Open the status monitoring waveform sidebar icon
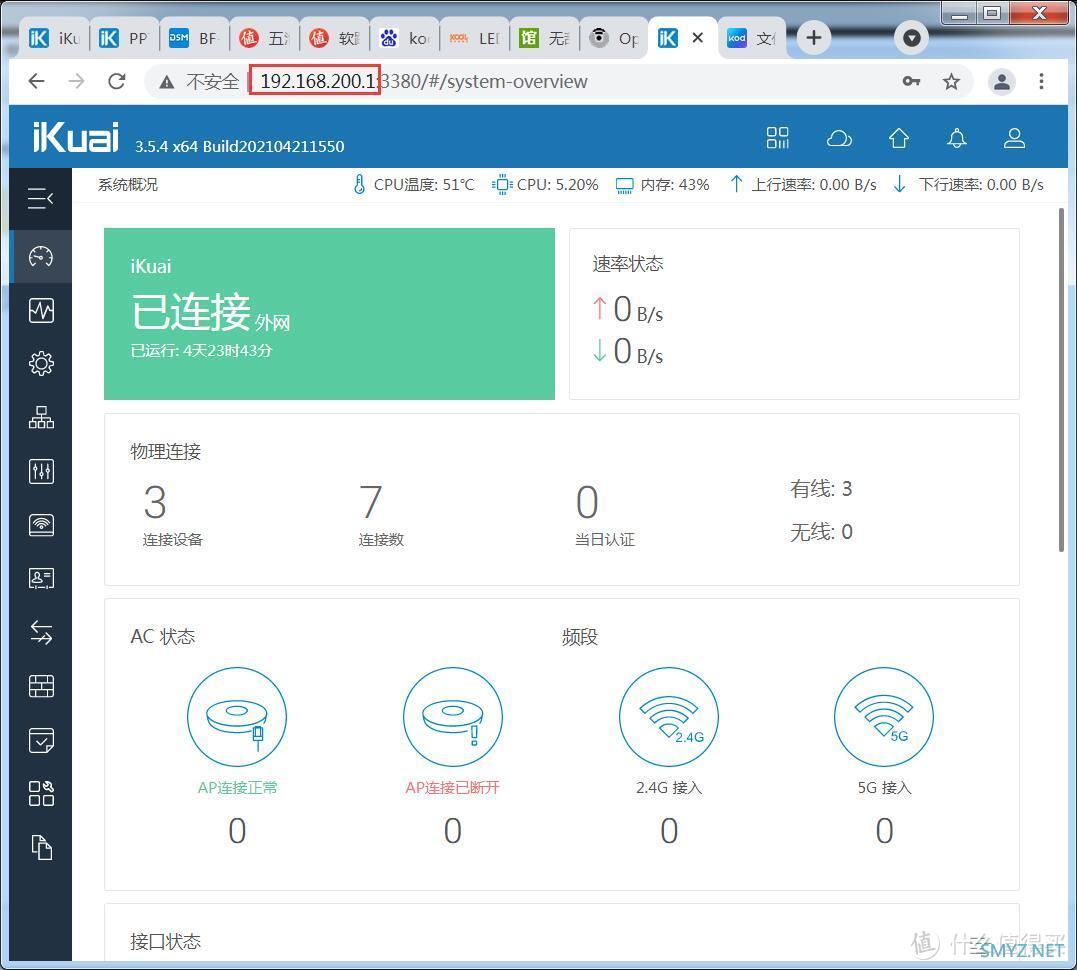Screen dimensions: 1077x970 (41, 311)
